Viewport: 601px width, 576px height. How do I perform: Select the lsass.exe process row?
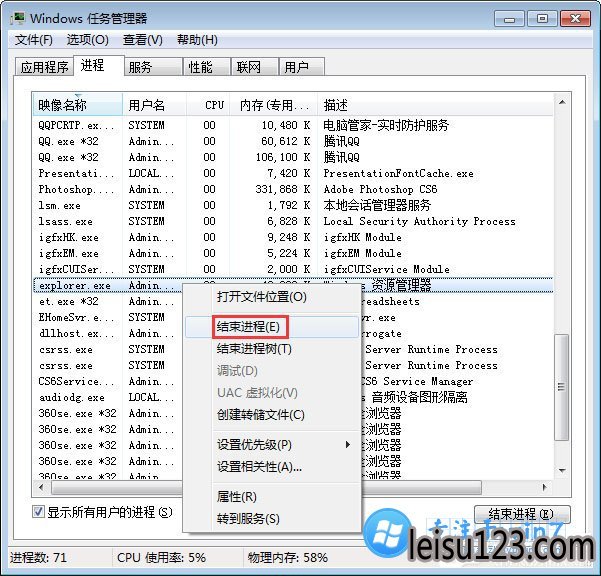click(293, 221)
